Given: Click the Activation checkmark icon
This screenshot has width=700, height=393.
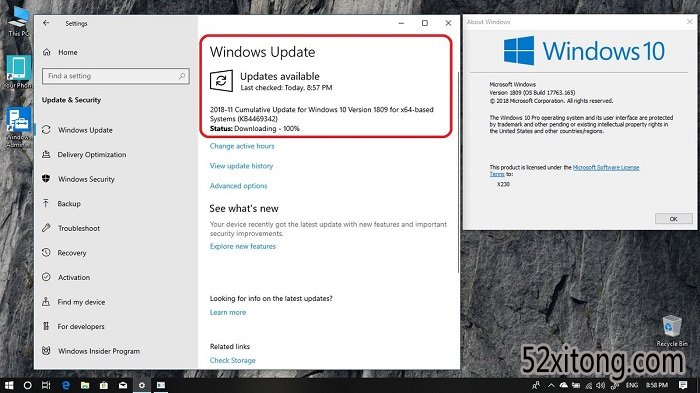Looking at the screenshot, I should (x=46, y=277).
